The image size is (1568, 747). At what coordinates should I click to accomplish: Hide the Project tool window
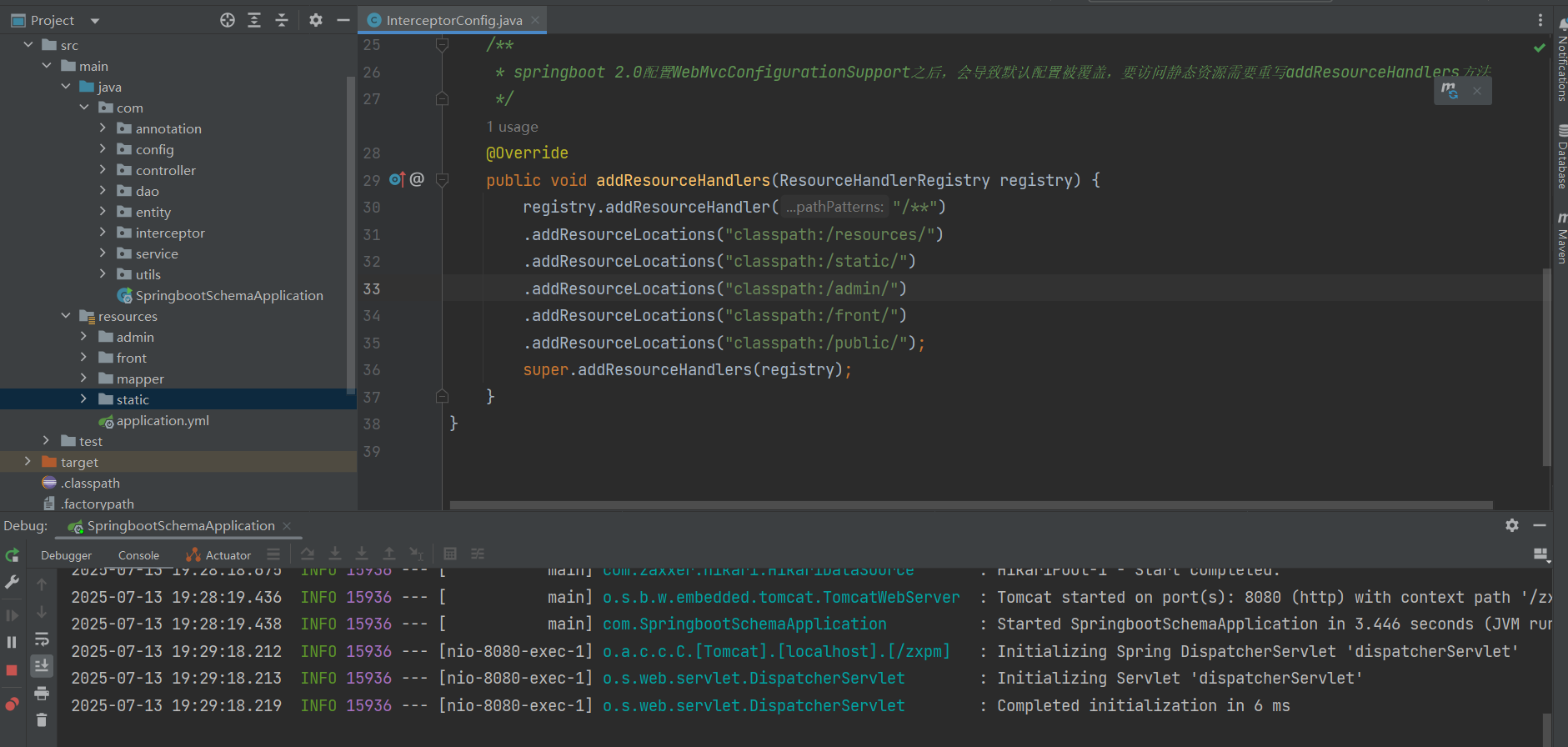(x=343, y=20)
